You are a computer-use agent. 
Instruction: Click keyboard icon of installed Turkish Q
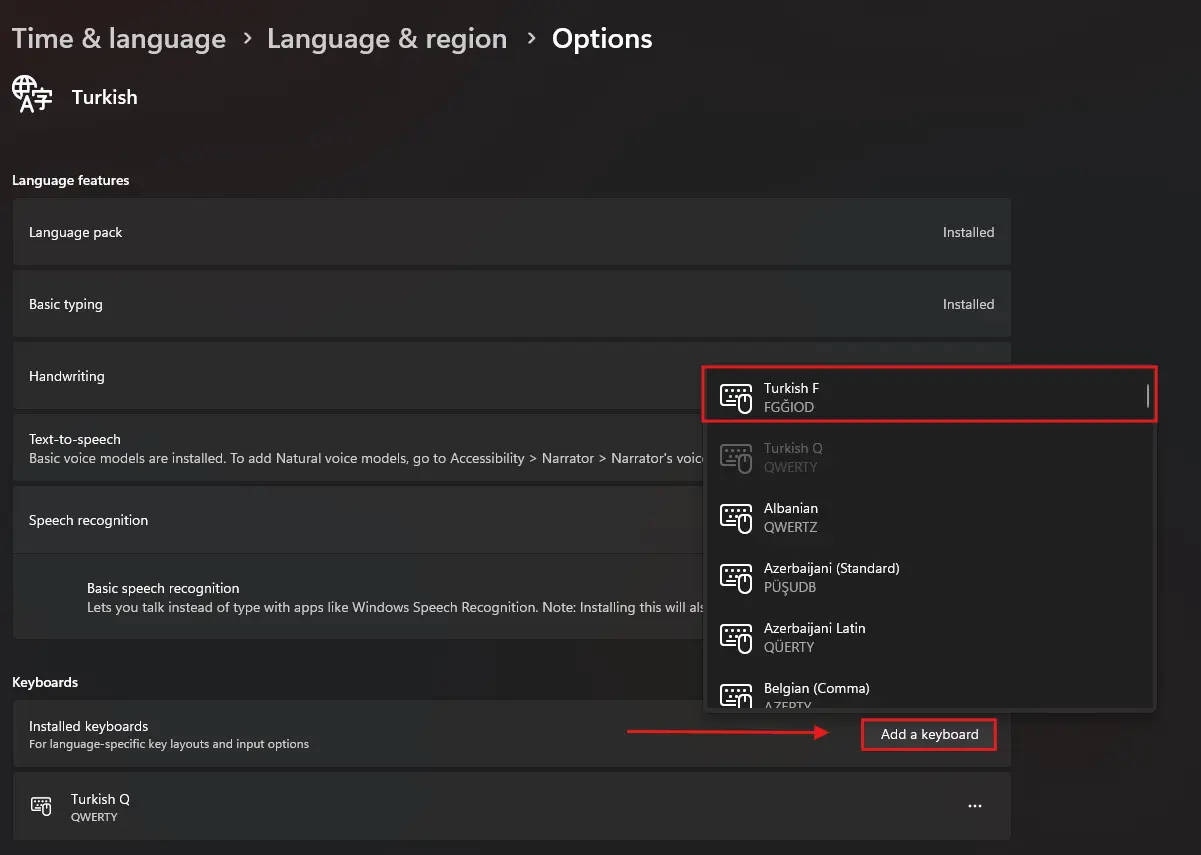pyautogui.click(x=41, y=806)
